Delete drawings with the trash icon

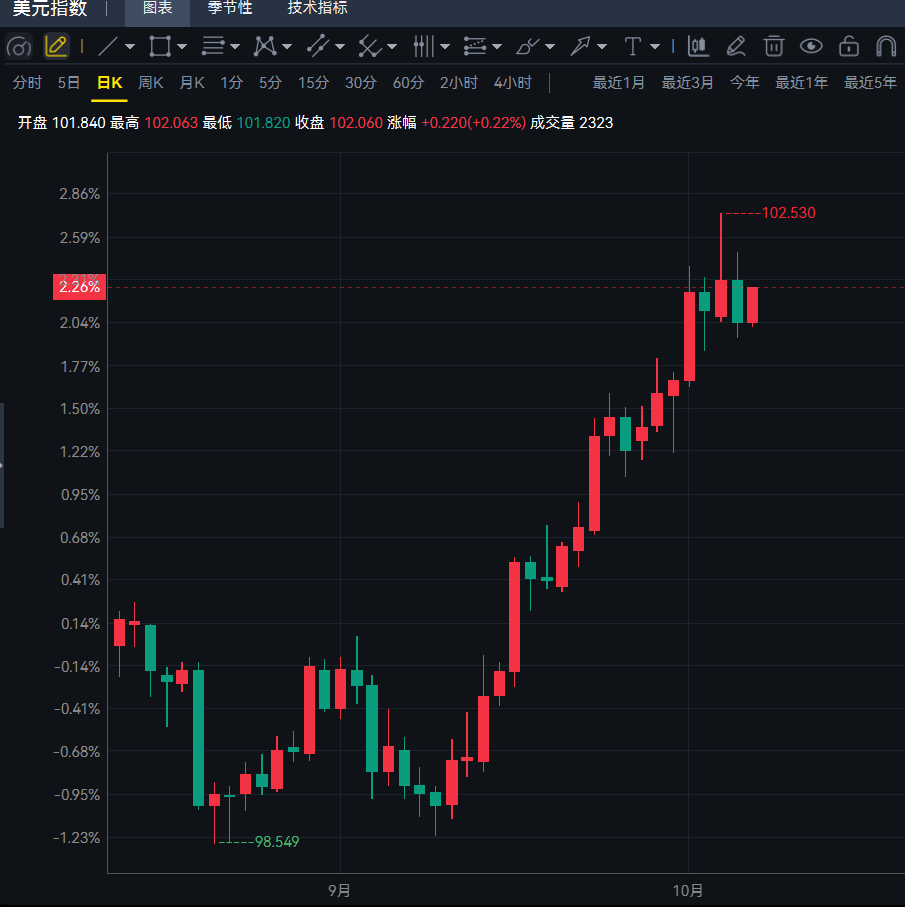(774, 46)
